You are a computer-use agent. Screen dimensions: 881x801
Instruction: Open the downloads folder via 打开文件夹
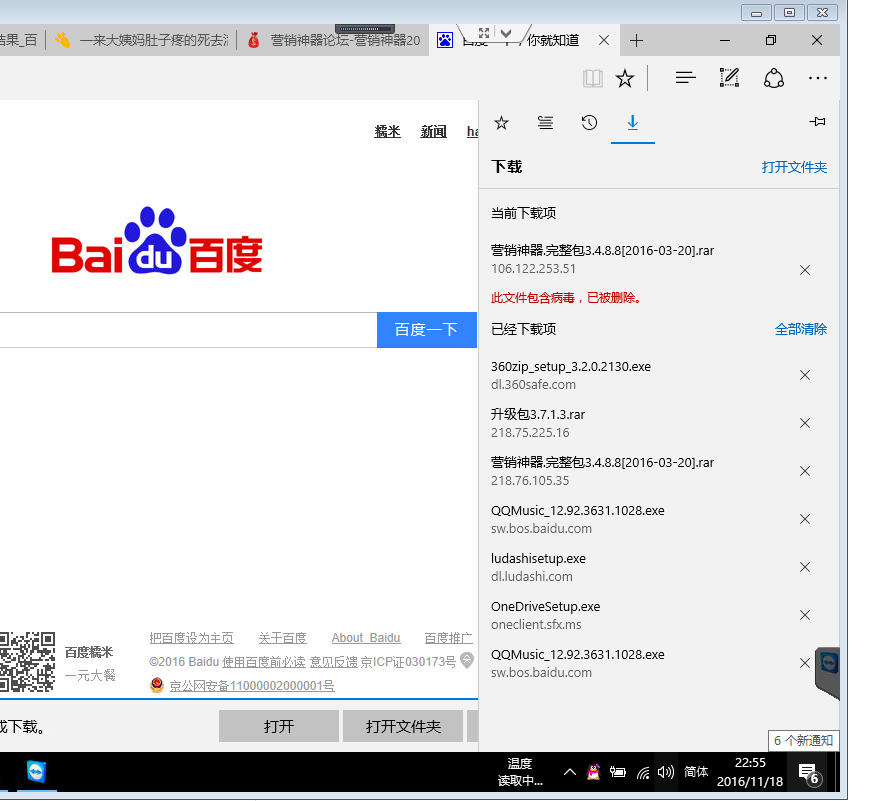tap(795, 166)
